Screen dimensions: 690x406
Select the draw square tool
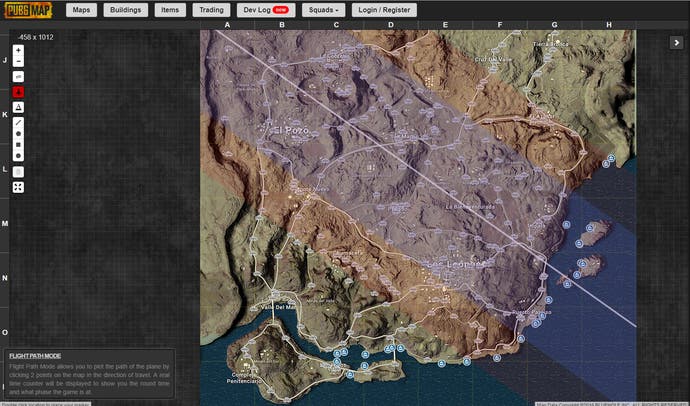coord(18,145)
